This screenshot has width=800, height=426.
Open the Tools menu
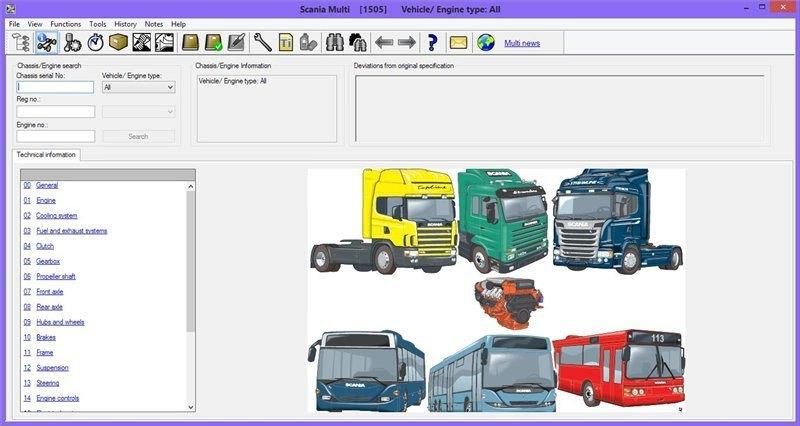click(x=97, y=24)
